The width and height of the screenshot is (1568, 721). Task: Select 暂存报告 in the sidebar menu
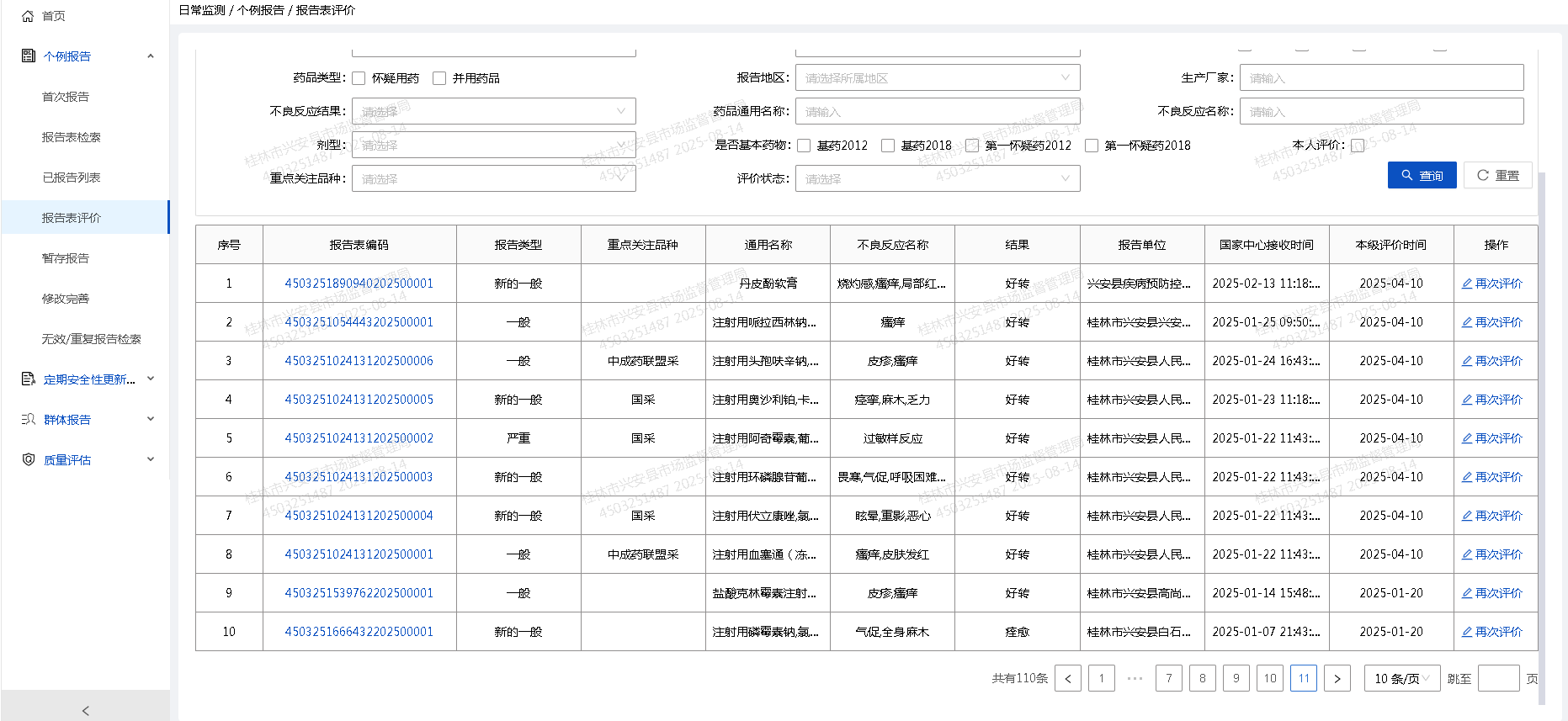coord(66,258)
